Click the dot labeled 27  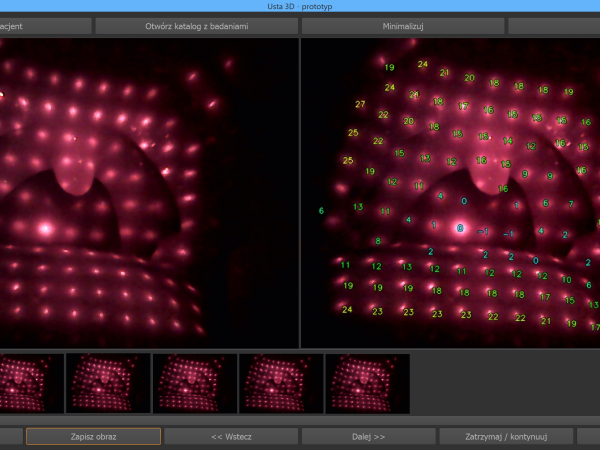(x=360, y=104)
